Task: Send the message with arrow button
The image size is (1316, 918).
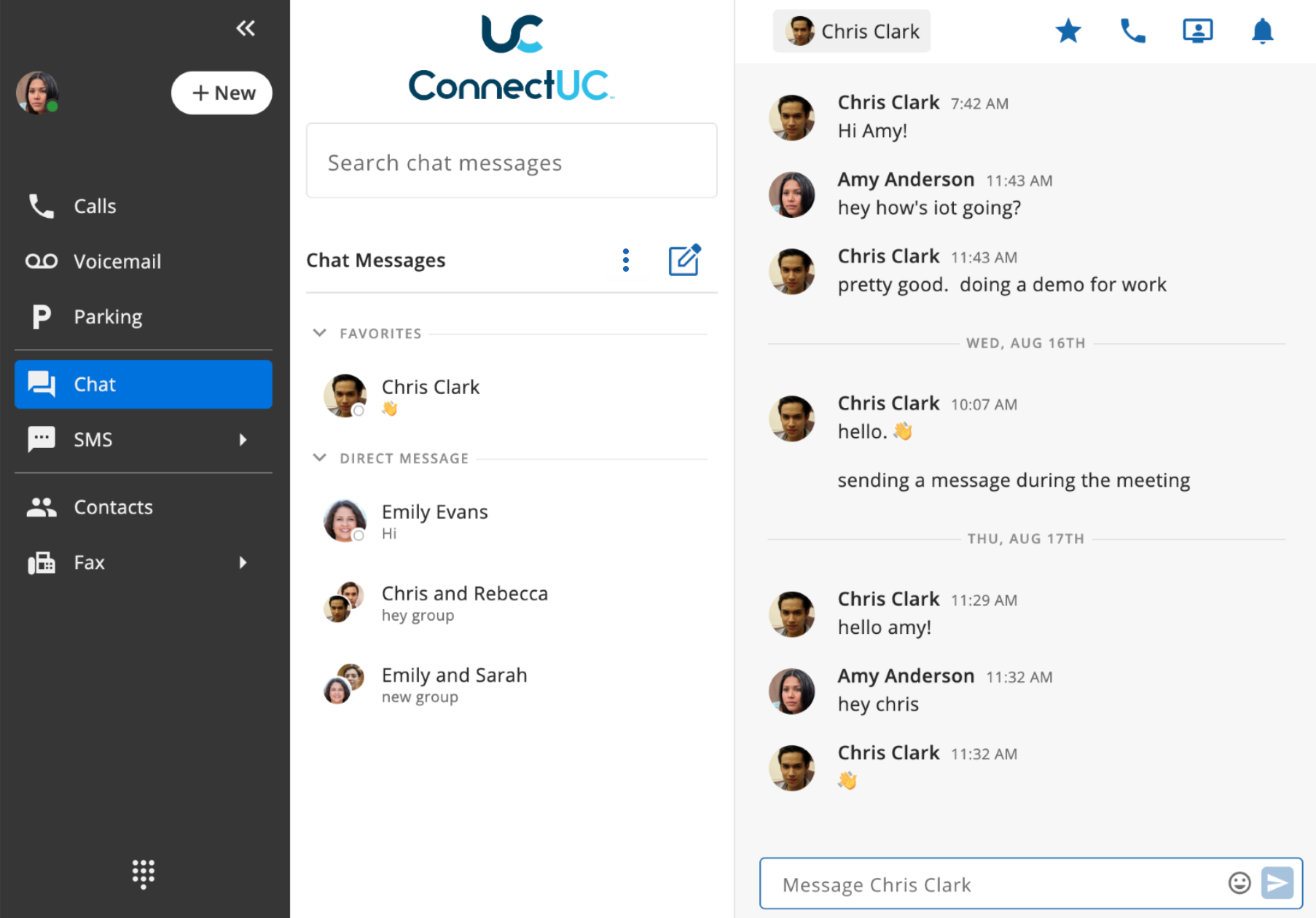Action: point(1277,883)
